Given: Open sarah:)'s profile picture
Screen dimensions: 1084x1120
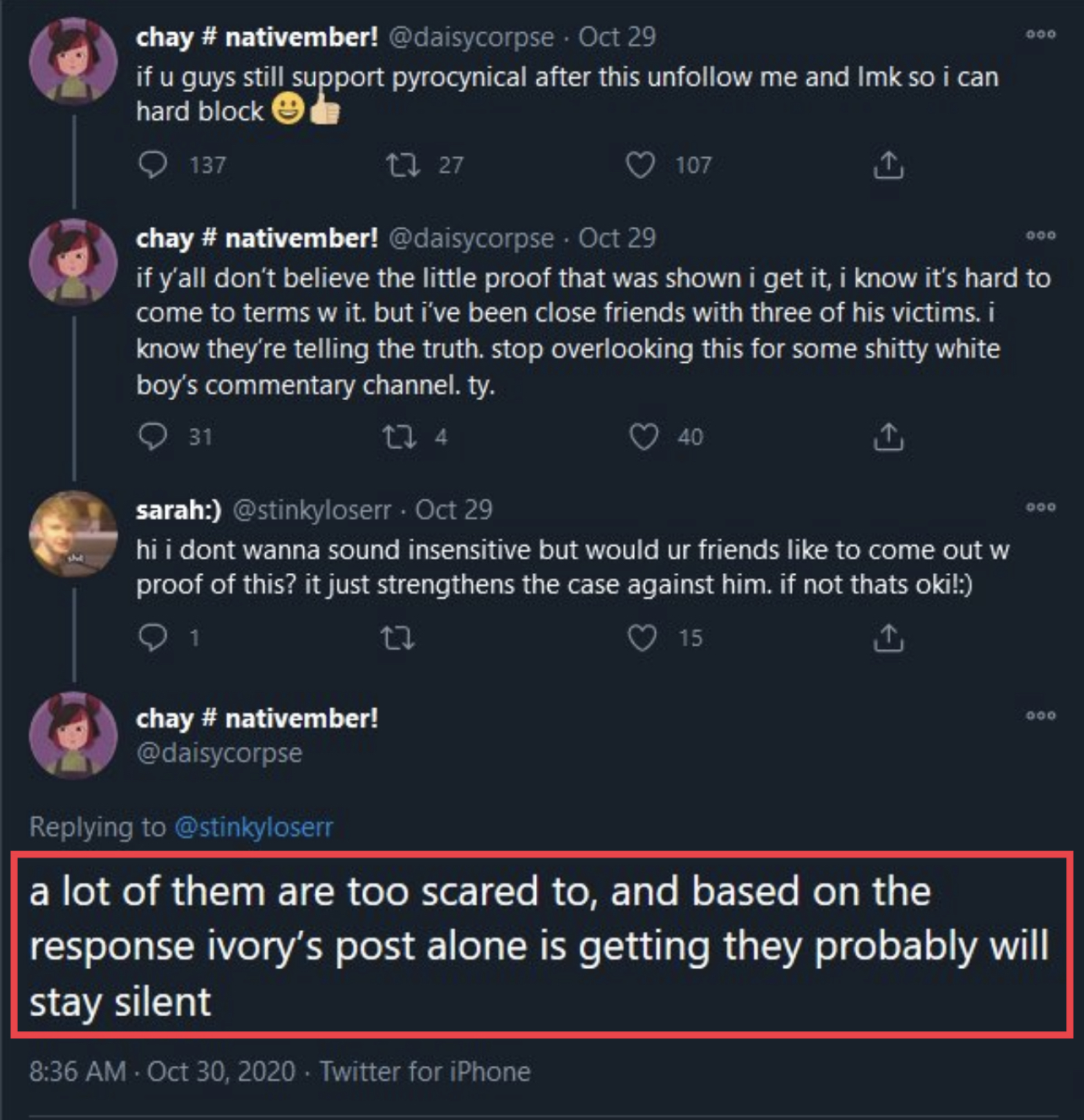Looking at the screenshot, I should [73, 534].
